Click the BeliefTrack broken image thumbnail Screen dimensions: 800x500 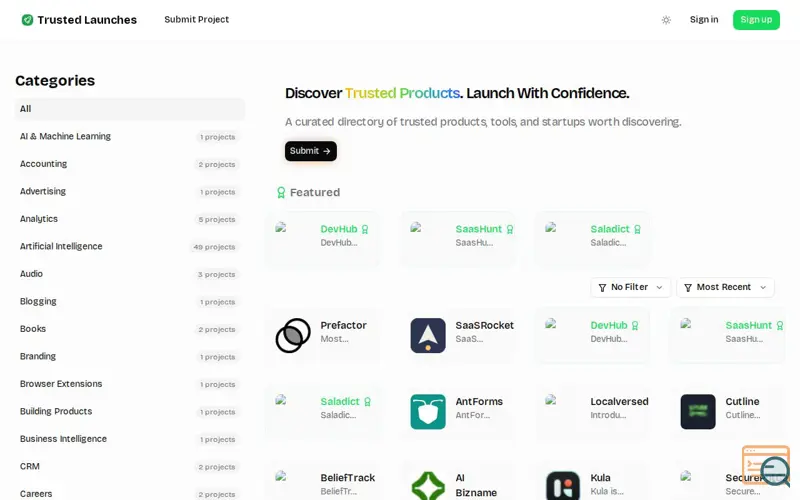281,477
